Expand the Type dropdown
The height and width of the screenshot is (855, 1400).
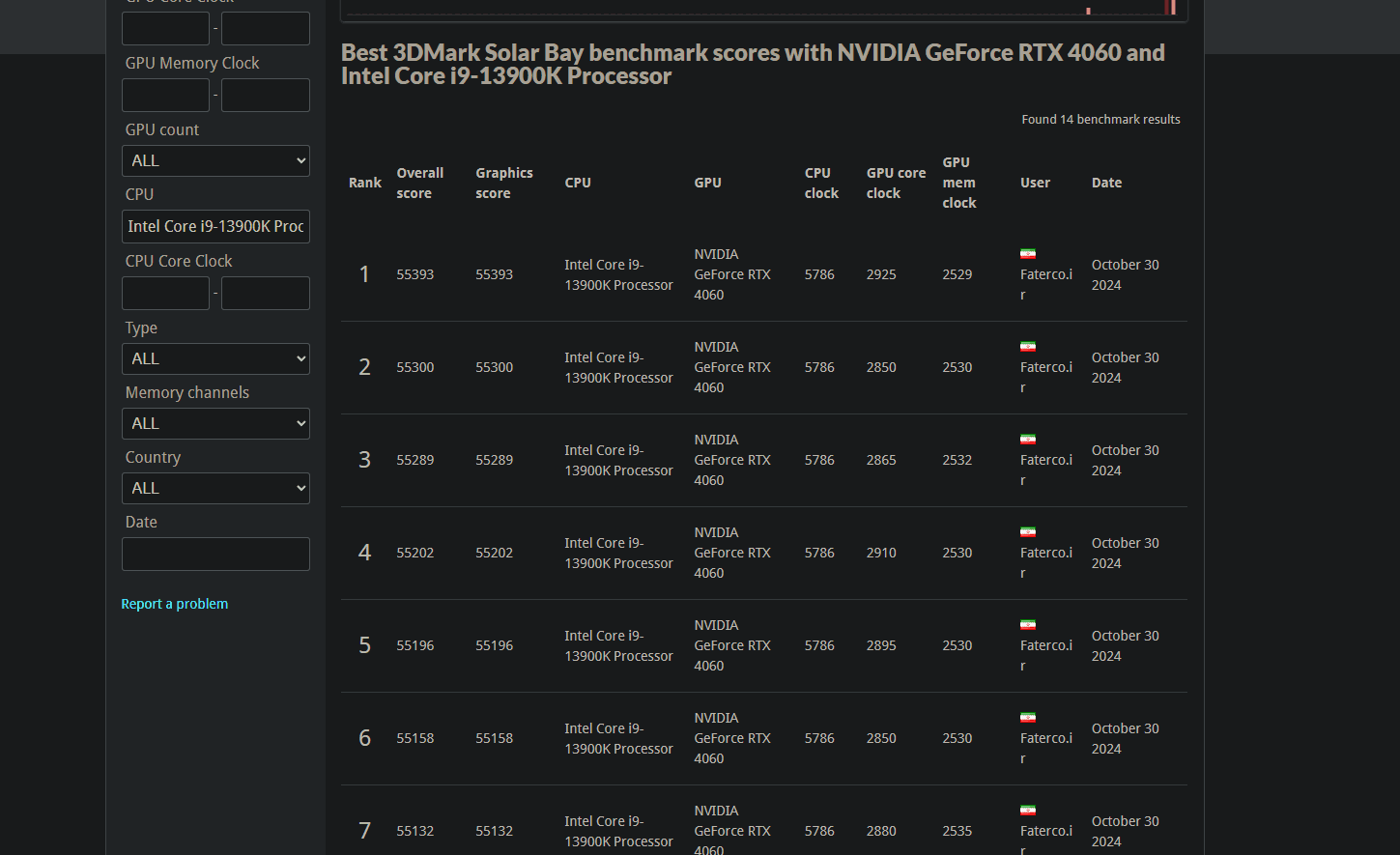[215, 358]
